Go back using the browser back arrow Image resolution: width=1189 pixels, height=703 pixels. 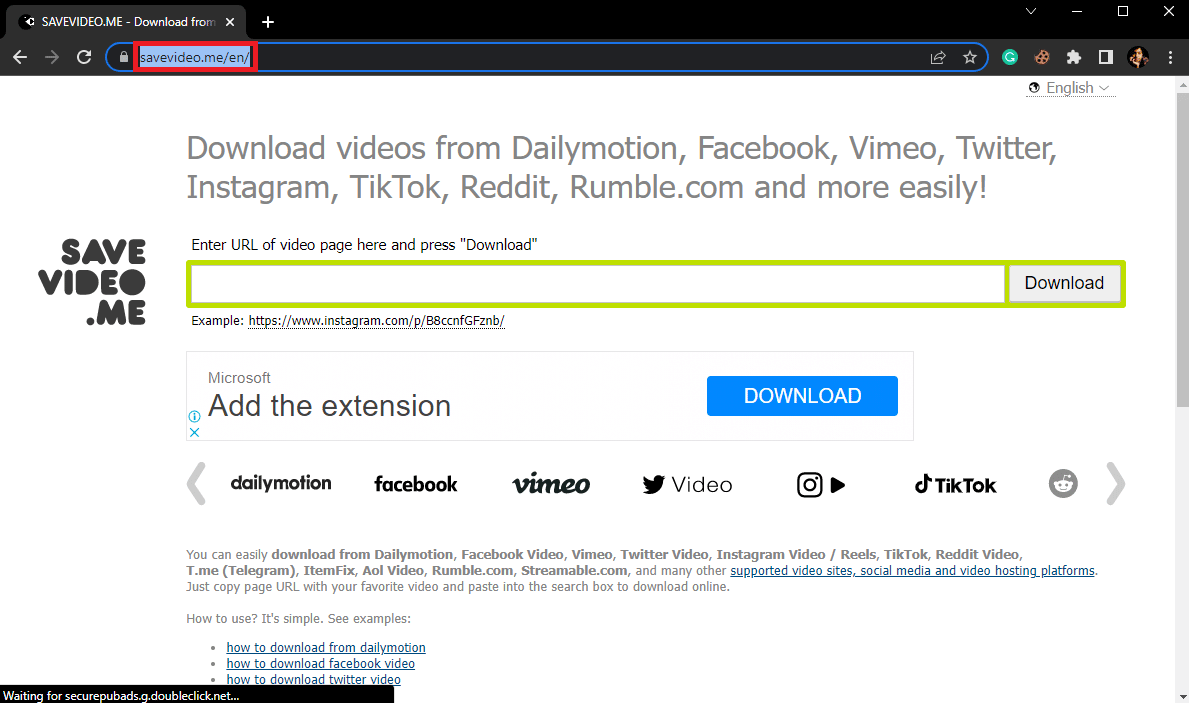(x=20, y=57)
